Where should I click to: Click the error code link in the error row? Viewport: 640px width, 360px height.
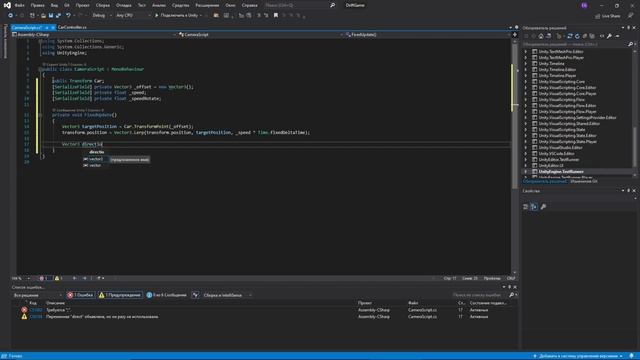[36, 310]
